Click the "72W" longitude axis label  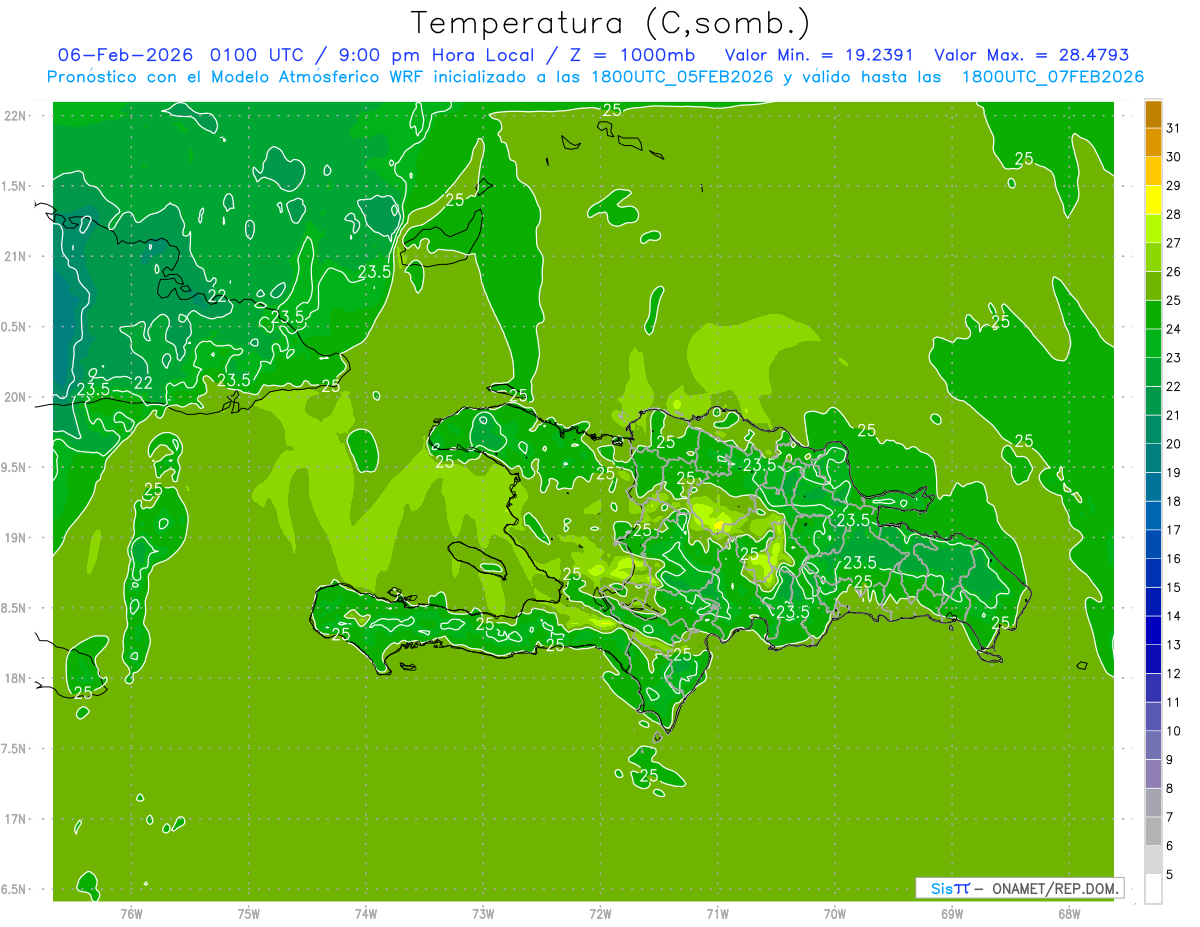tap(600, 913)
